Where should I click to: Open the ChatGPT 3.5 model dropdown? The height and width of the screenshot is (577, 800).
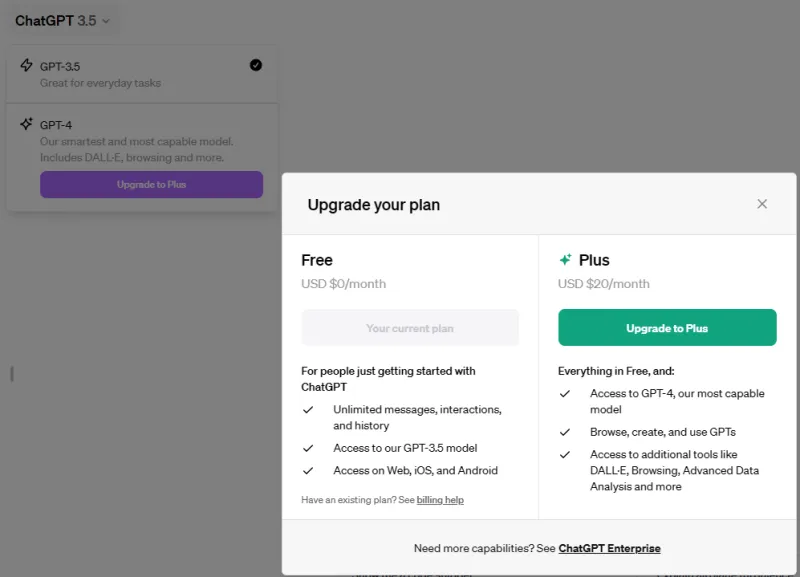(62, 20)
